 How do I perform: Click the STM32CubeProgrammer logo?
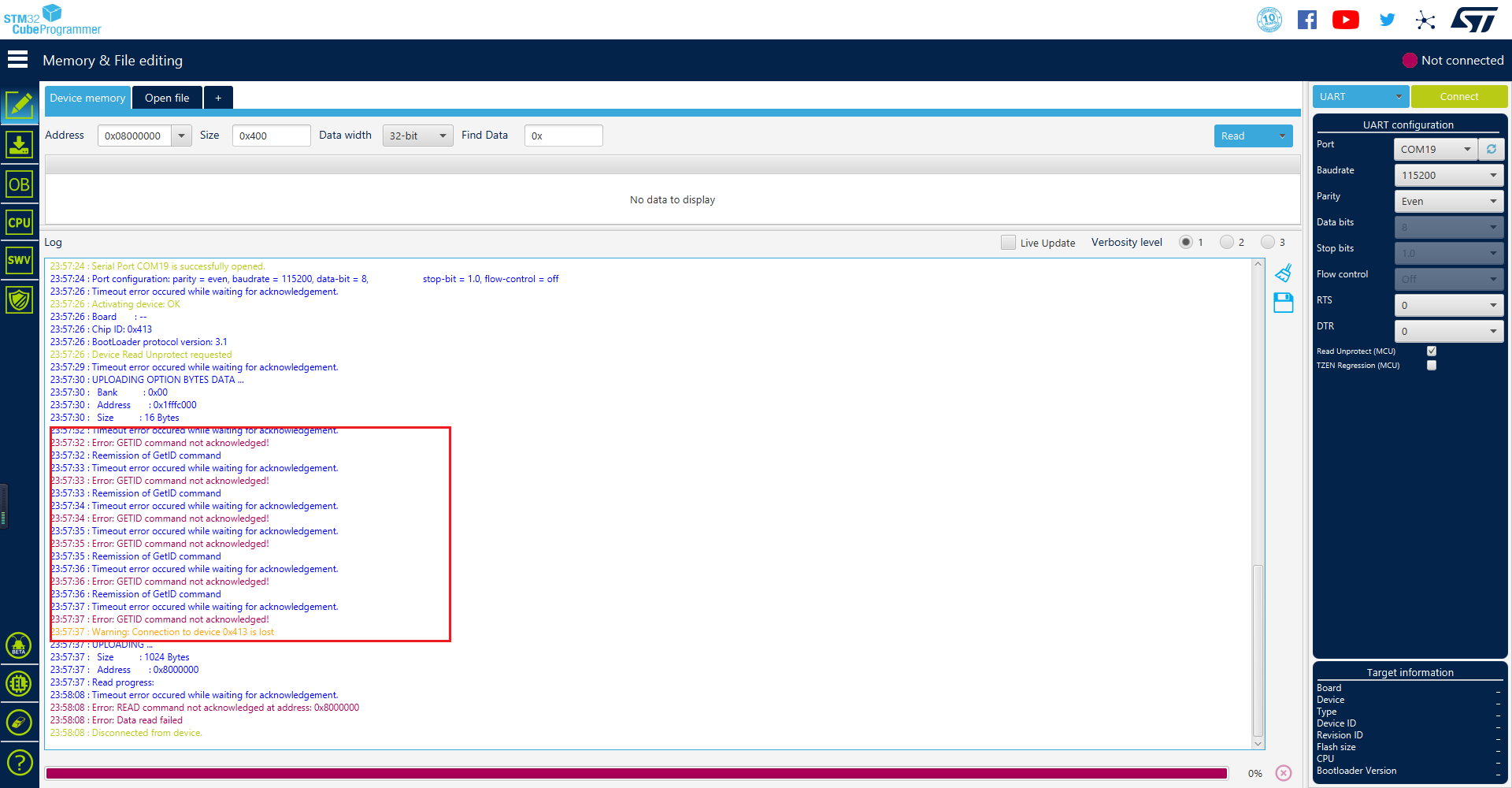[x=52, y=20]
